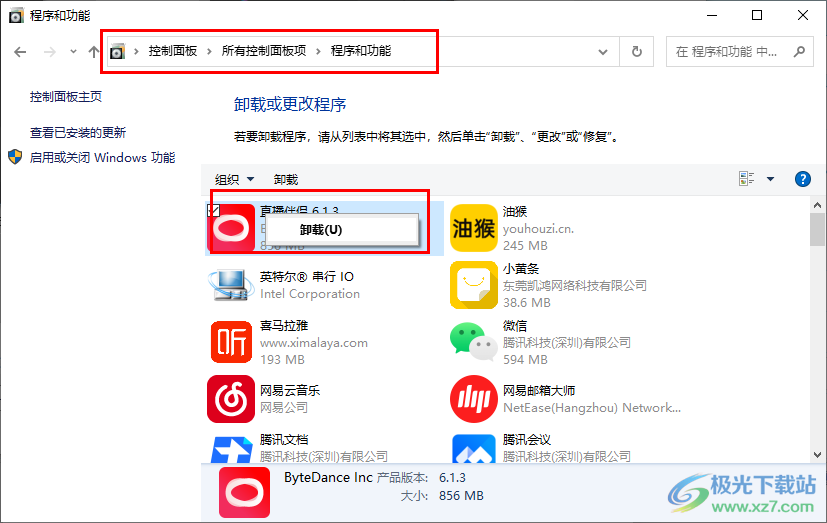Click the 小黄条 program name
This screenshot has height=523, width=827.
521,268
